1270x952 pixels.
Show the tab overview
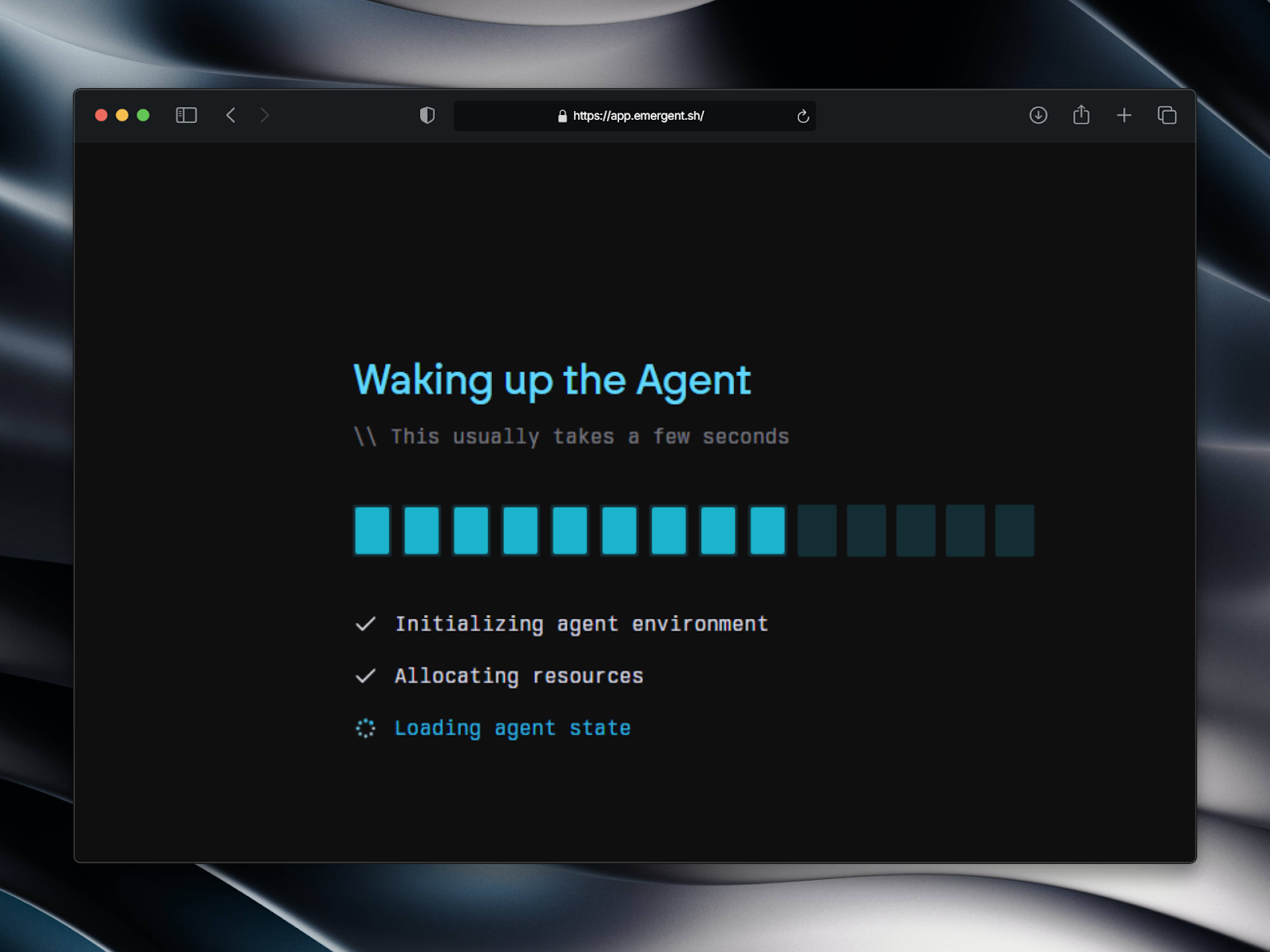(x=1167, y=116)
